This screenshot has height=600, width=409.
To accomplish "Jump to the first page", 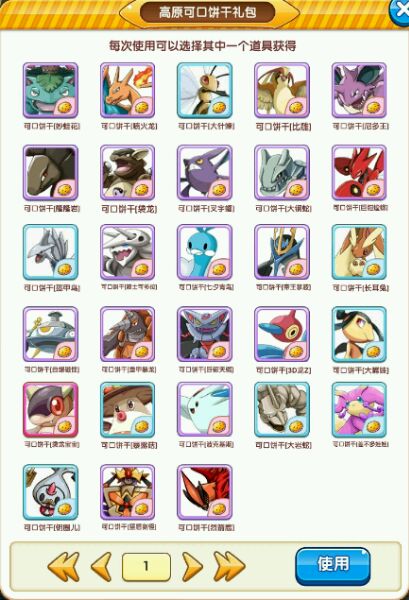I will (x=63, y=566).
